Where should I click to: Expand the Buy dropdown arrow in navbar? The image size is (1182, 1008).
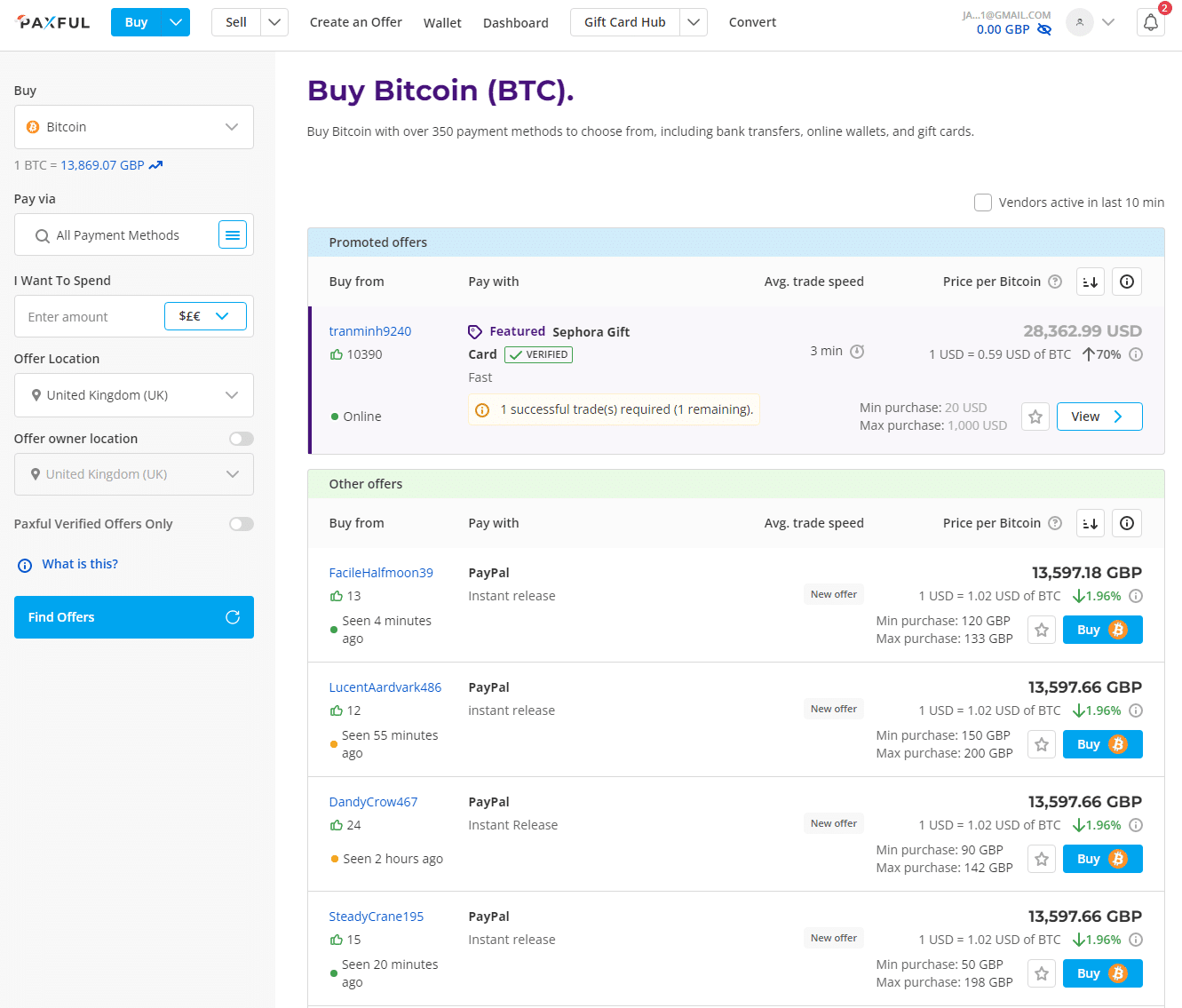pyautogui.click(x=176, y=22)
